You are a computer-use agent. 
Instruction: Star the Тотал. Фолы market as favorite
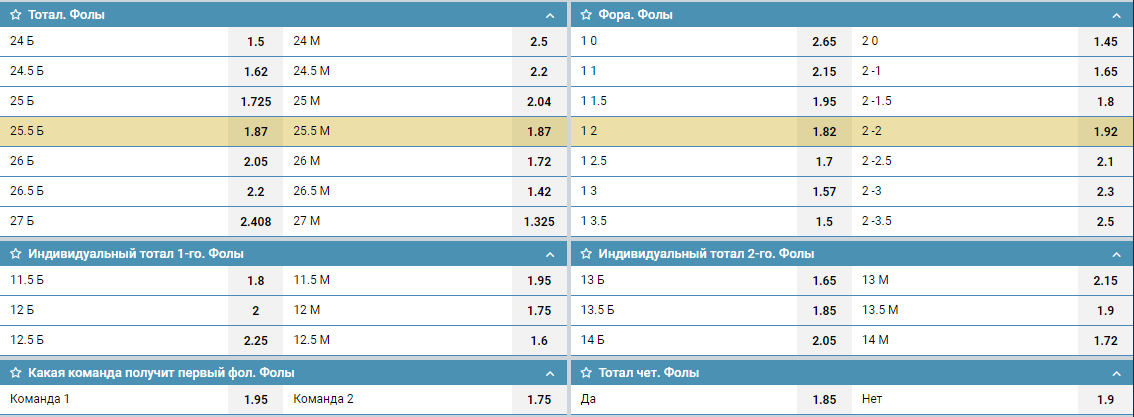pyautogui.click(x=15, y=14)
